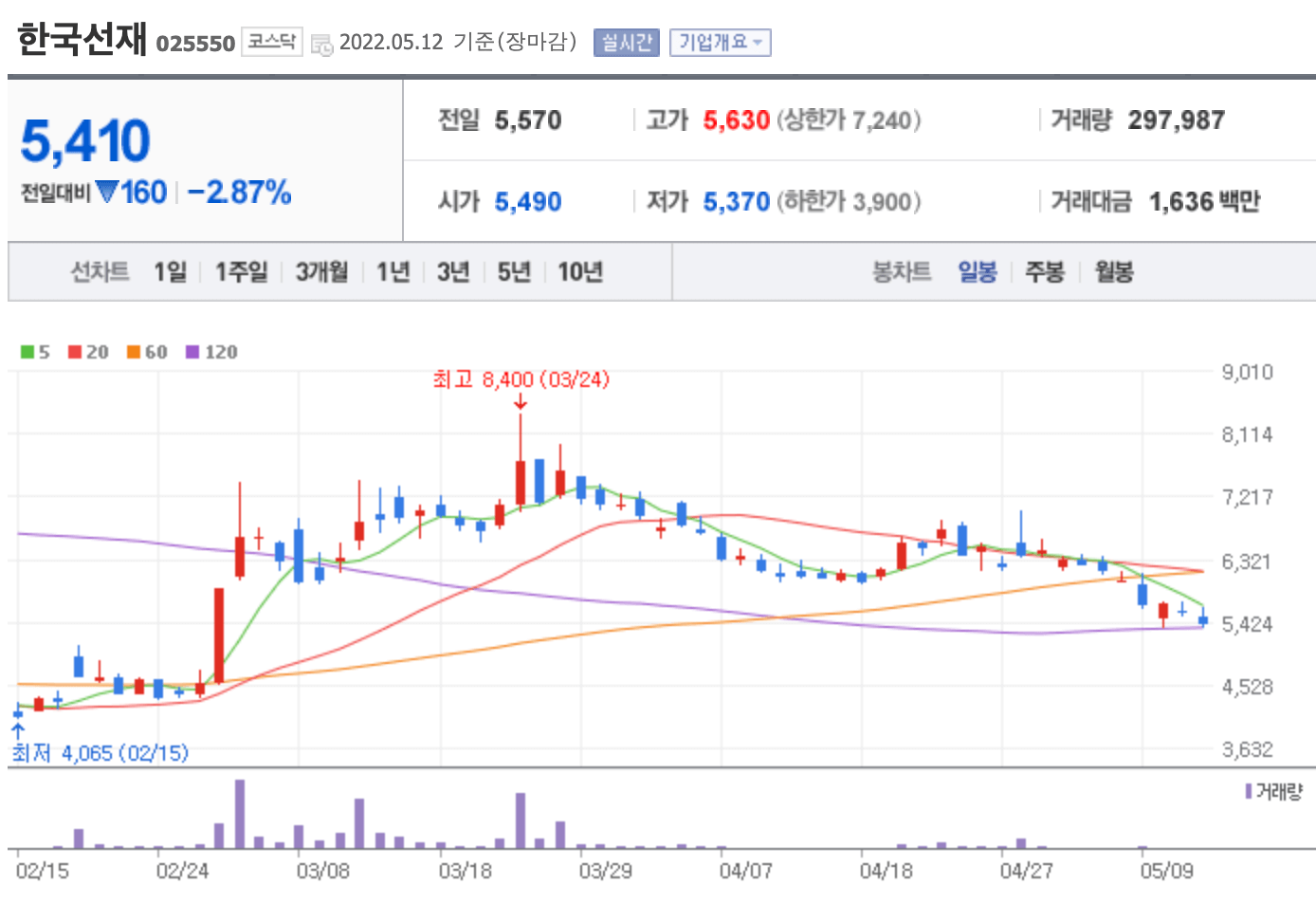
Task: Click the 전일 value 5,570
Action: tap(528, 120)
